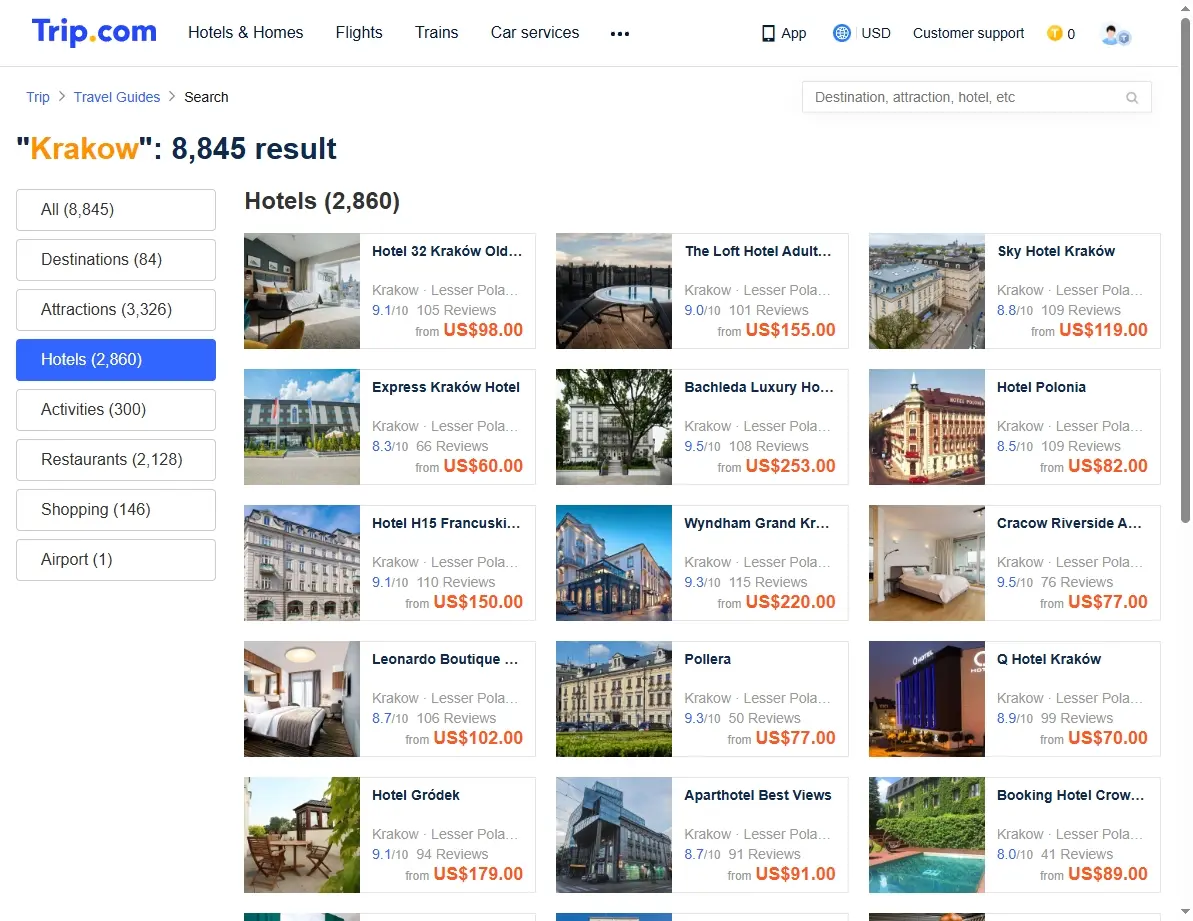Click Q Hotel Kraków title
The height and width of the screenshot is (921, 1193).
pos(1049,660)
